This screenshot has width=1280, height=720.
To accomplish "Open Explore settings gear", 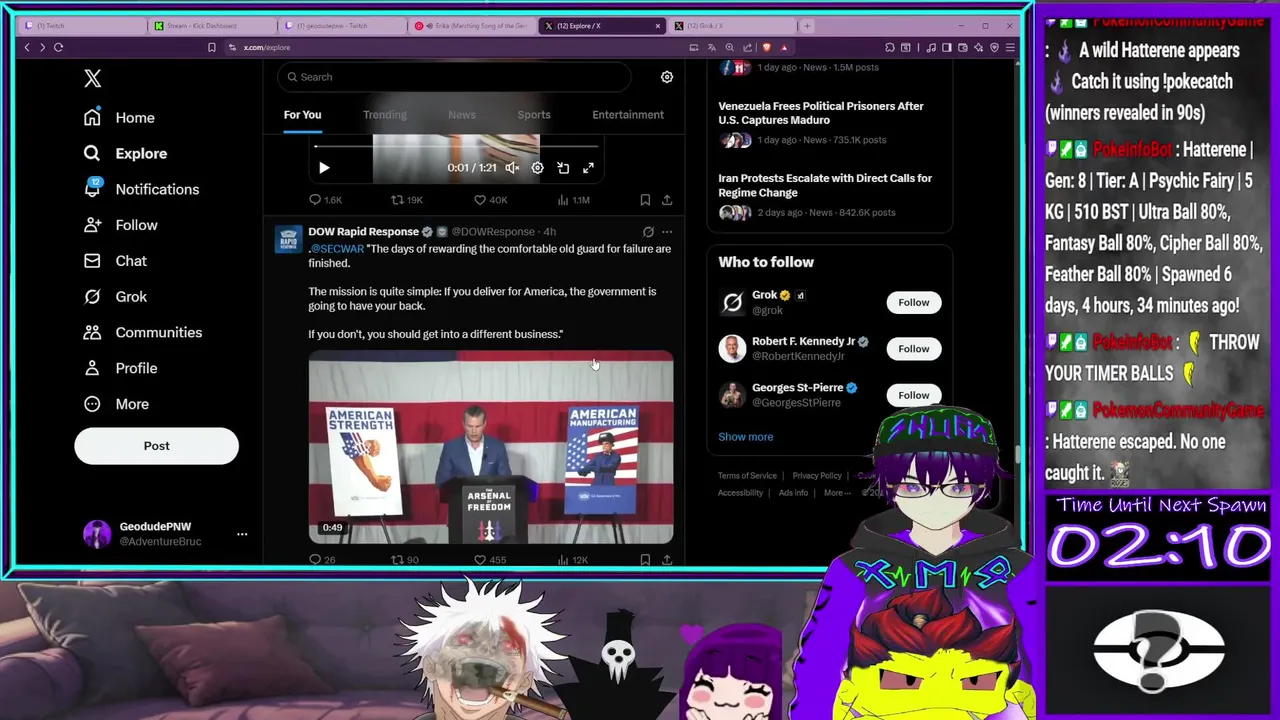I will (x=667, y=77).
